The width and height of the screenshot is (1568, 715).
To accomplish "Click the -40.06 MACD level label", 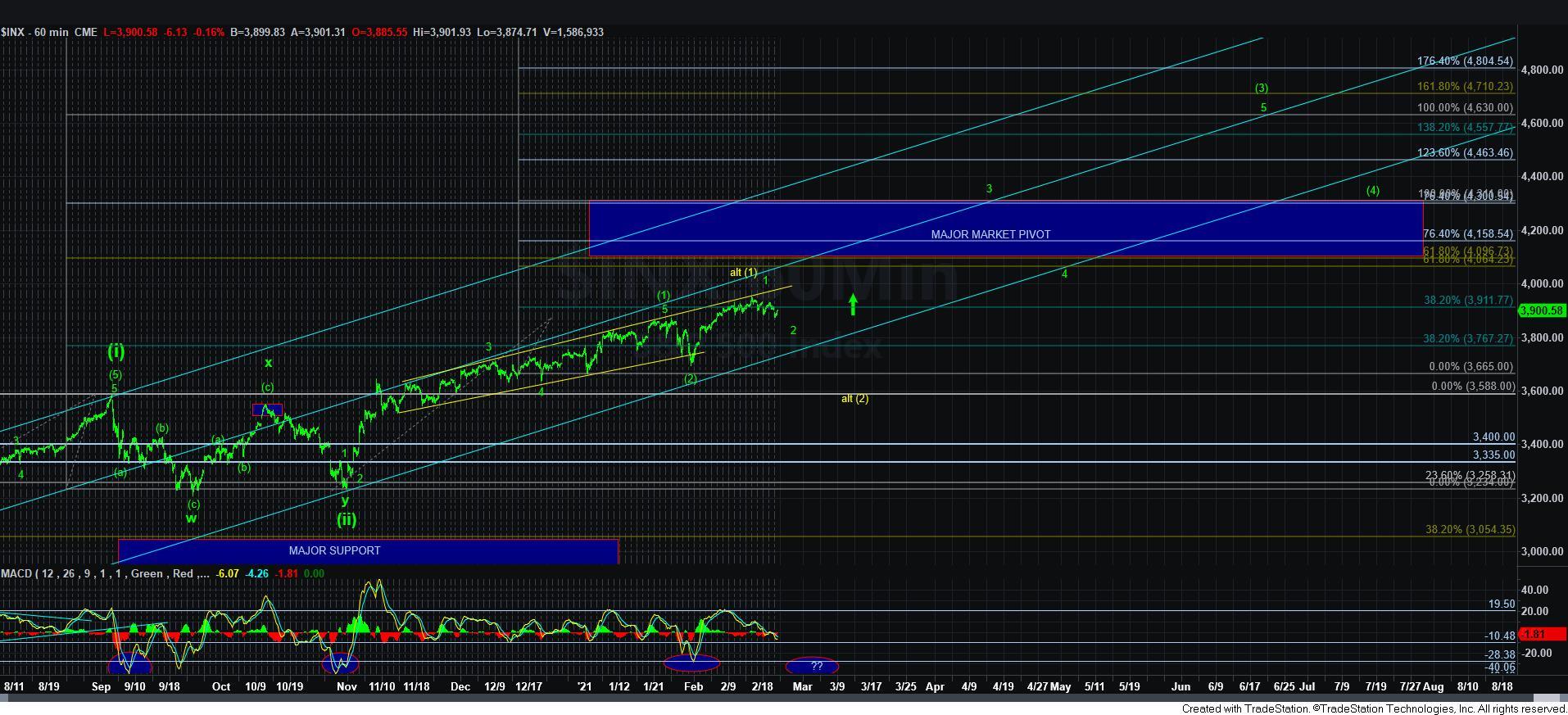I will point(1499,667).
